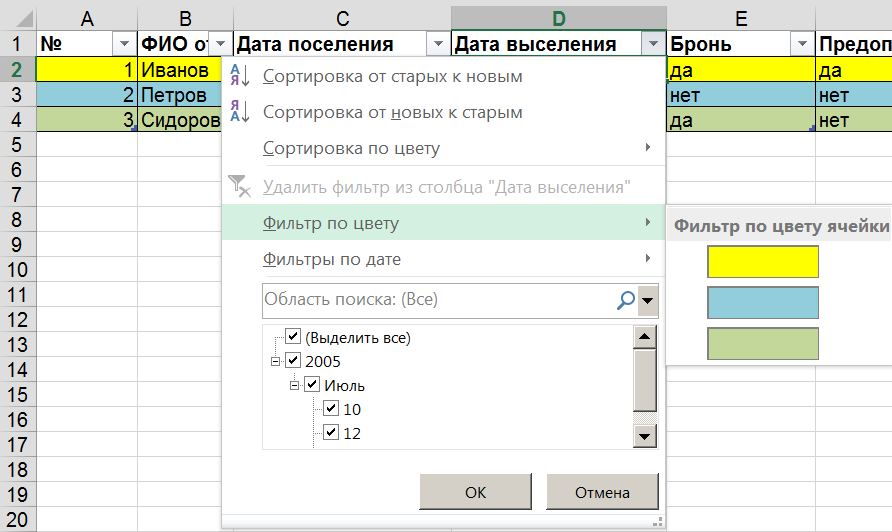Click the OK button
The image size is (892, 532).
point(476,492)
